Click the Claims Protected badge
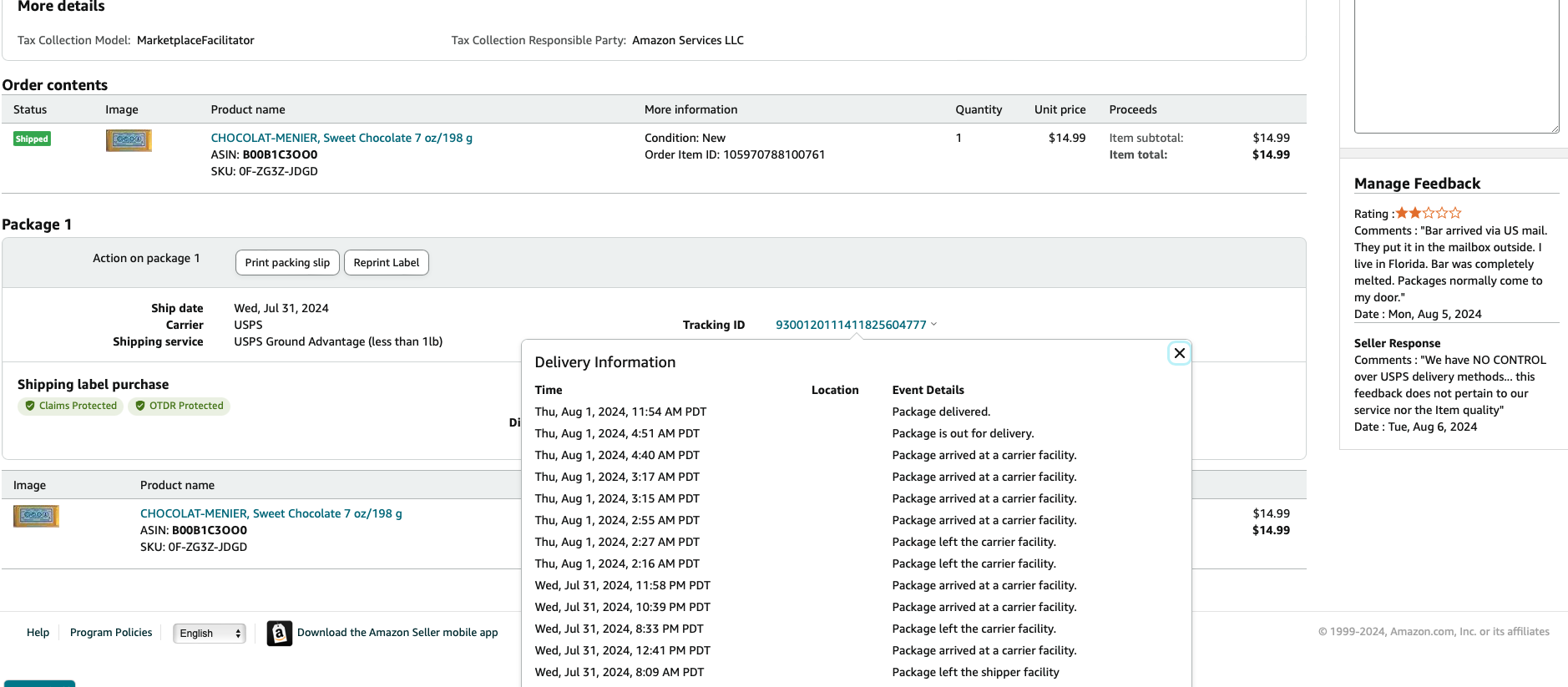 point(71,406)
